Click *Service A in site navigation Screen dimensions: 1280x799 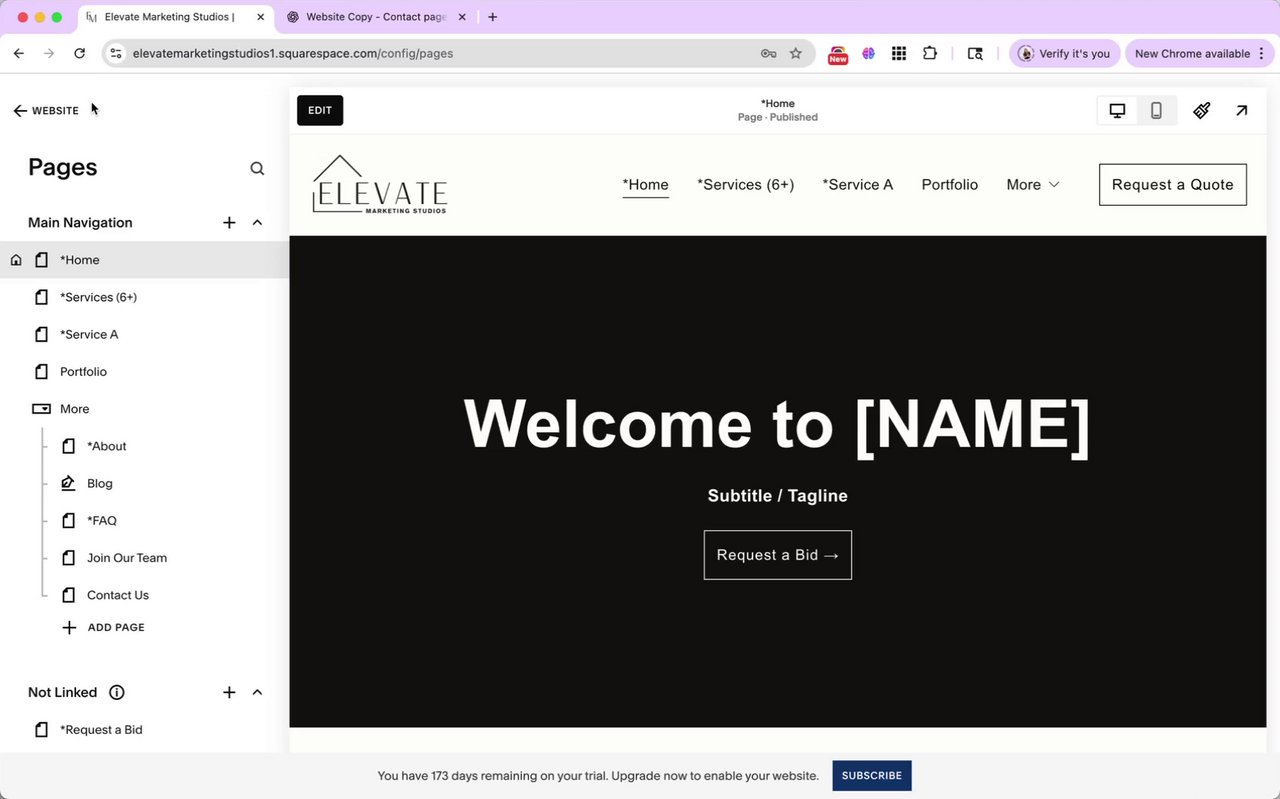(857, 184)
